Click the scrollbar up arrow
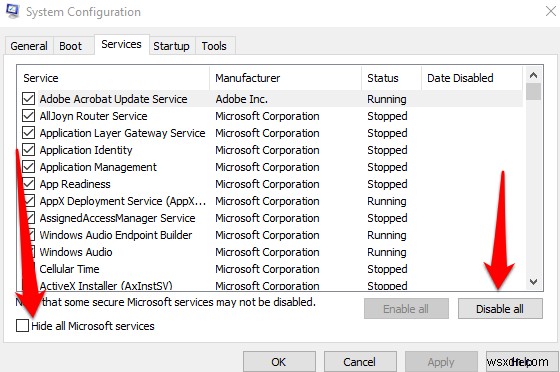This screenshot has width=560, height=372. click(x=534, y=75)
